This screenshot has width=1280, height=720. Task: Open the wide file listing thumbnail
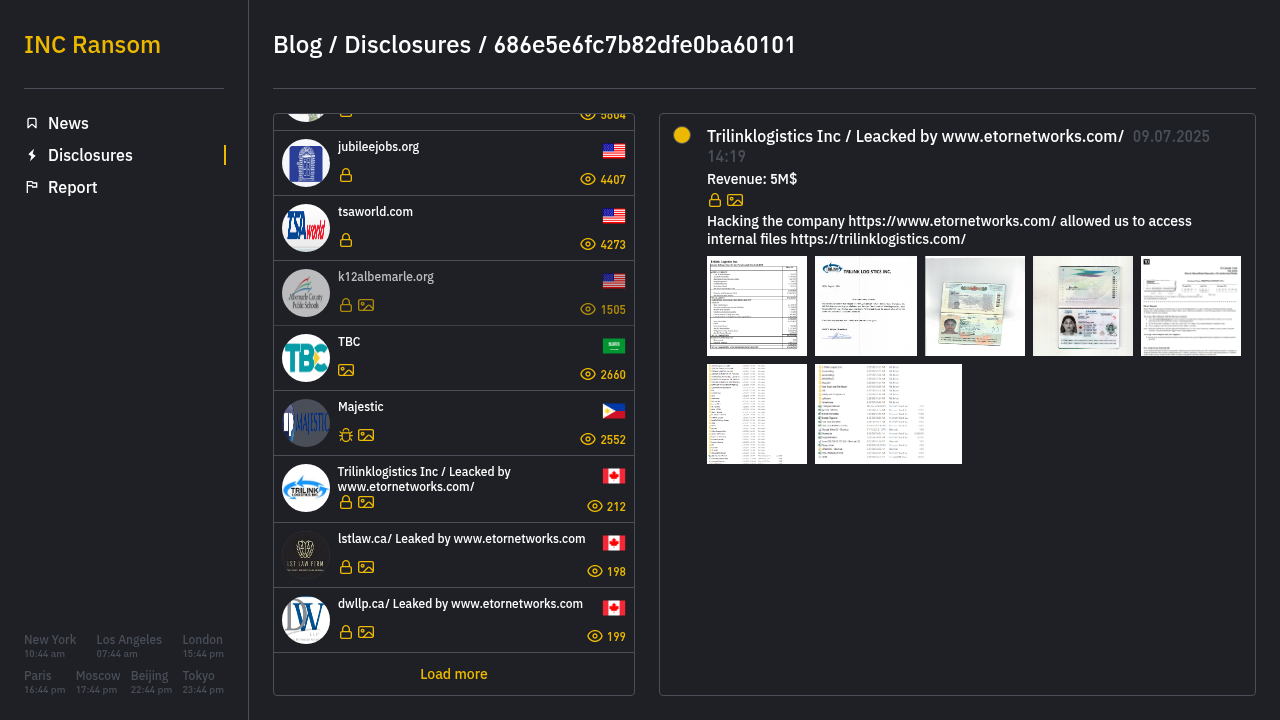[888, 414]
